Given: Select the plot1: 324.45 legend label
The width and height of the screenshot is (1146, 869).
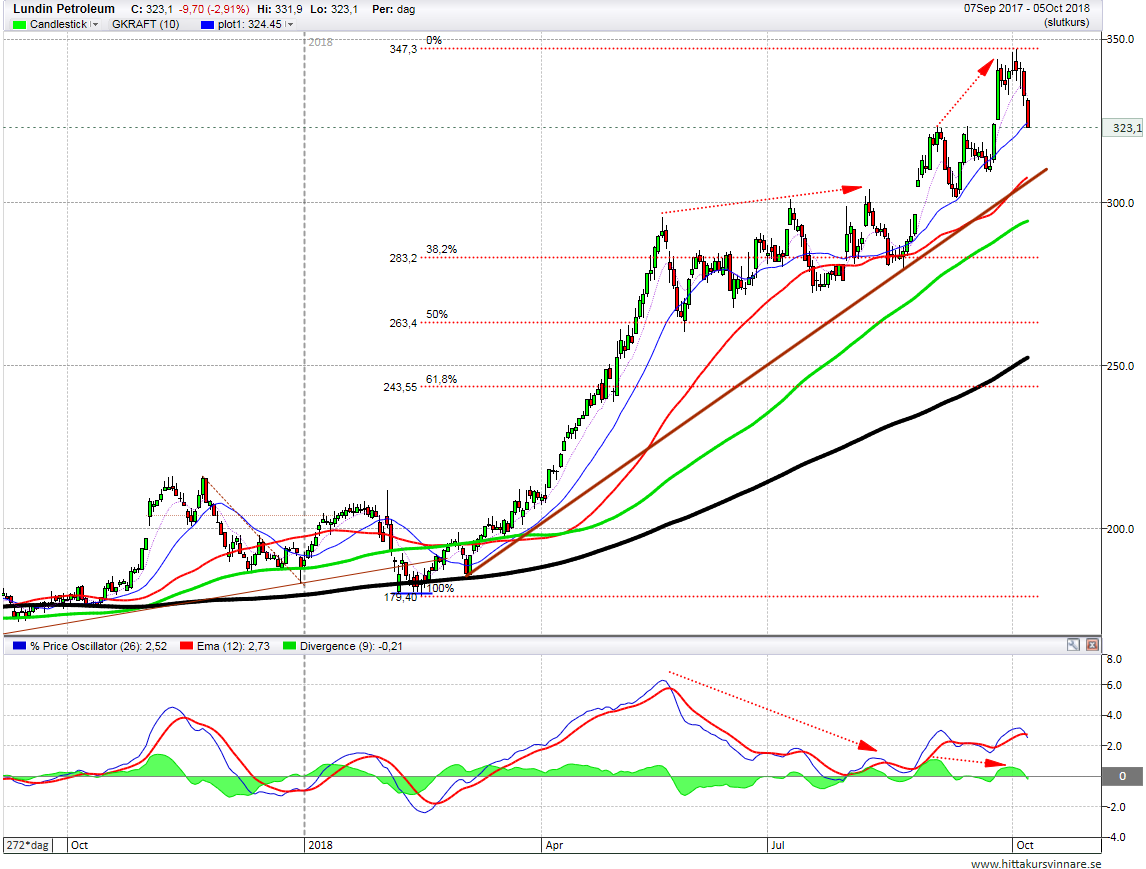Looking at the screenshot, I should click(x=249, y=24).
